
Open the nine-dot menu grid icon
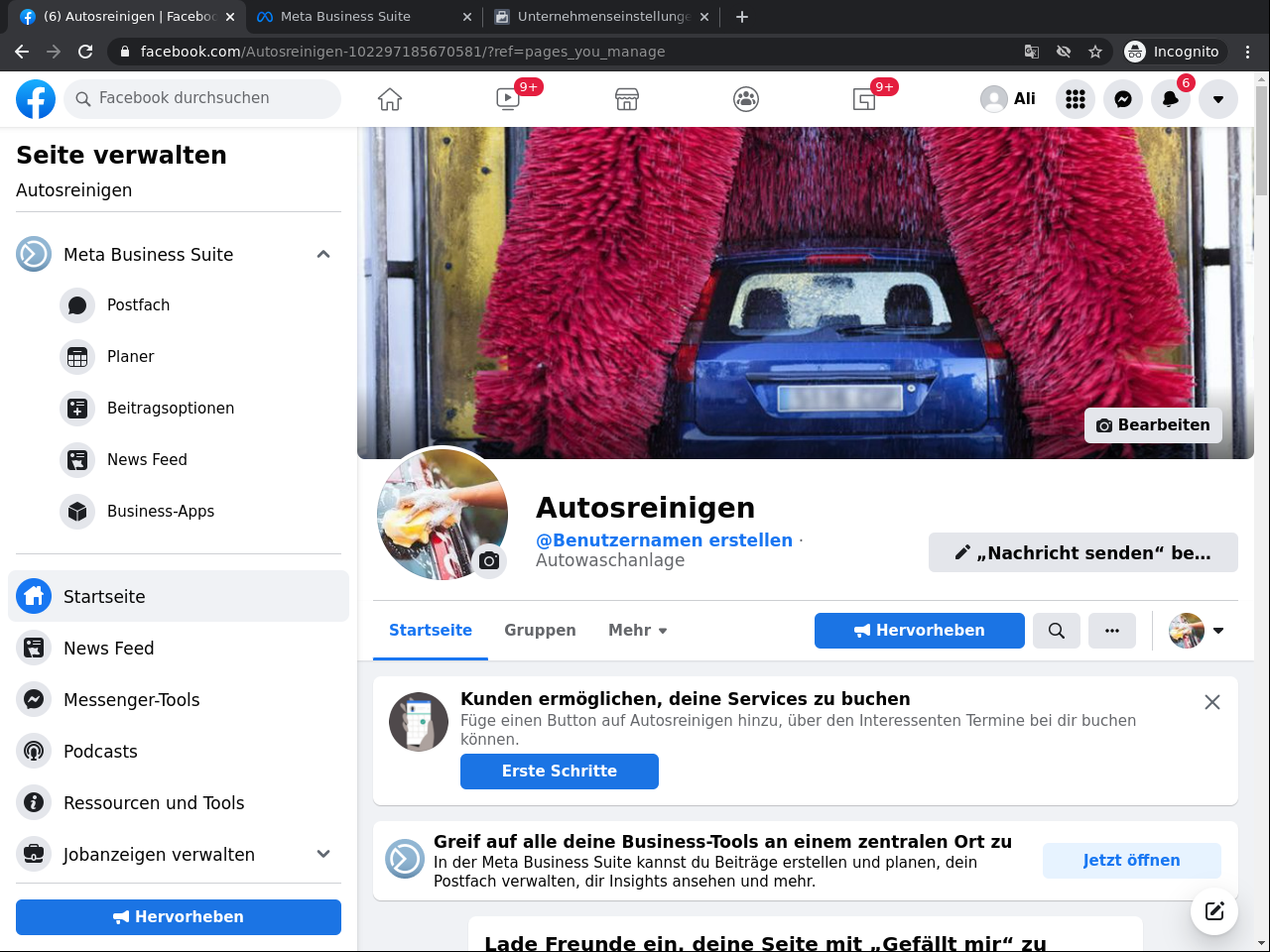1076,99
